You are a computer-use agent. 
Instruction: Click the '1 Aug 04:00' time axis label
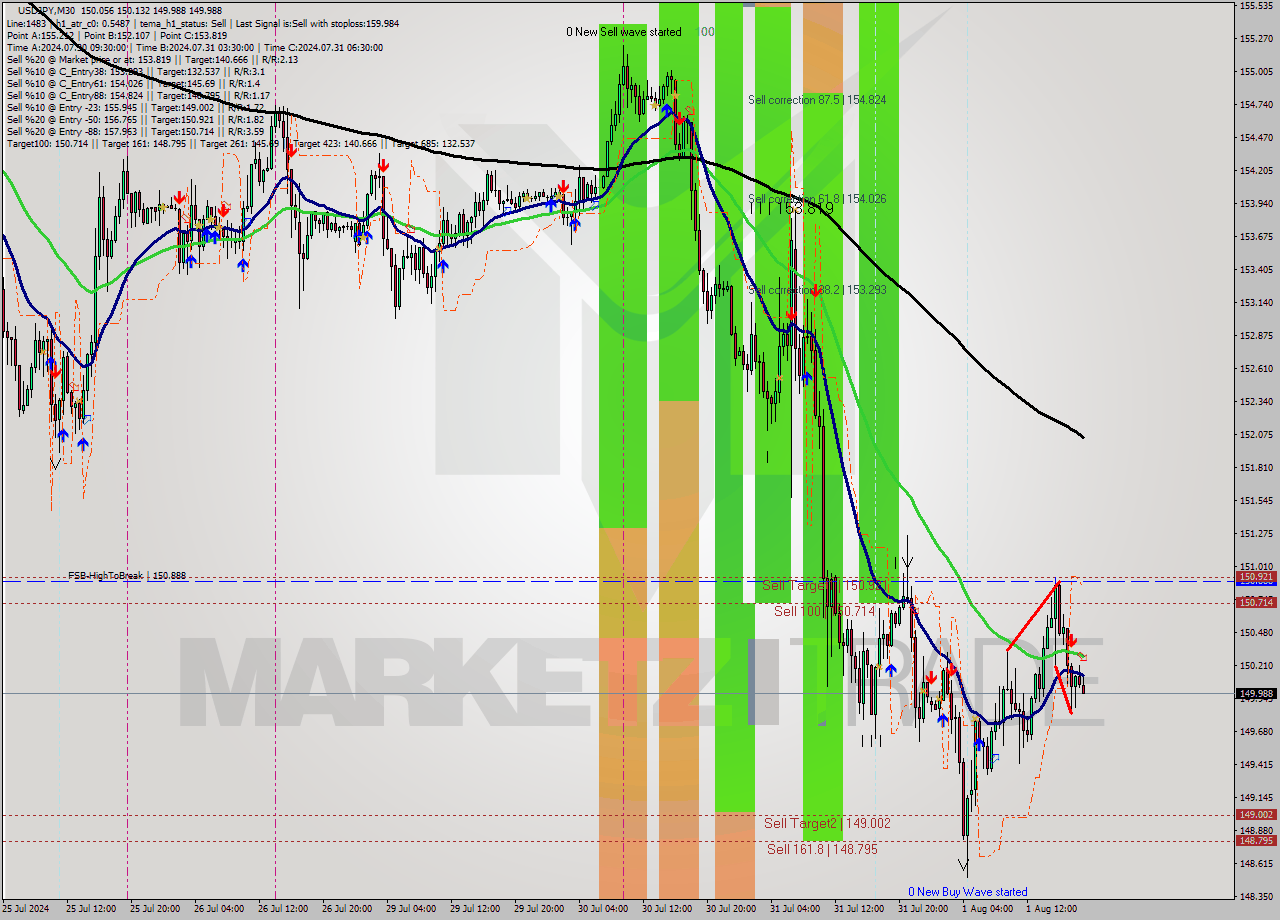point(986,909)
